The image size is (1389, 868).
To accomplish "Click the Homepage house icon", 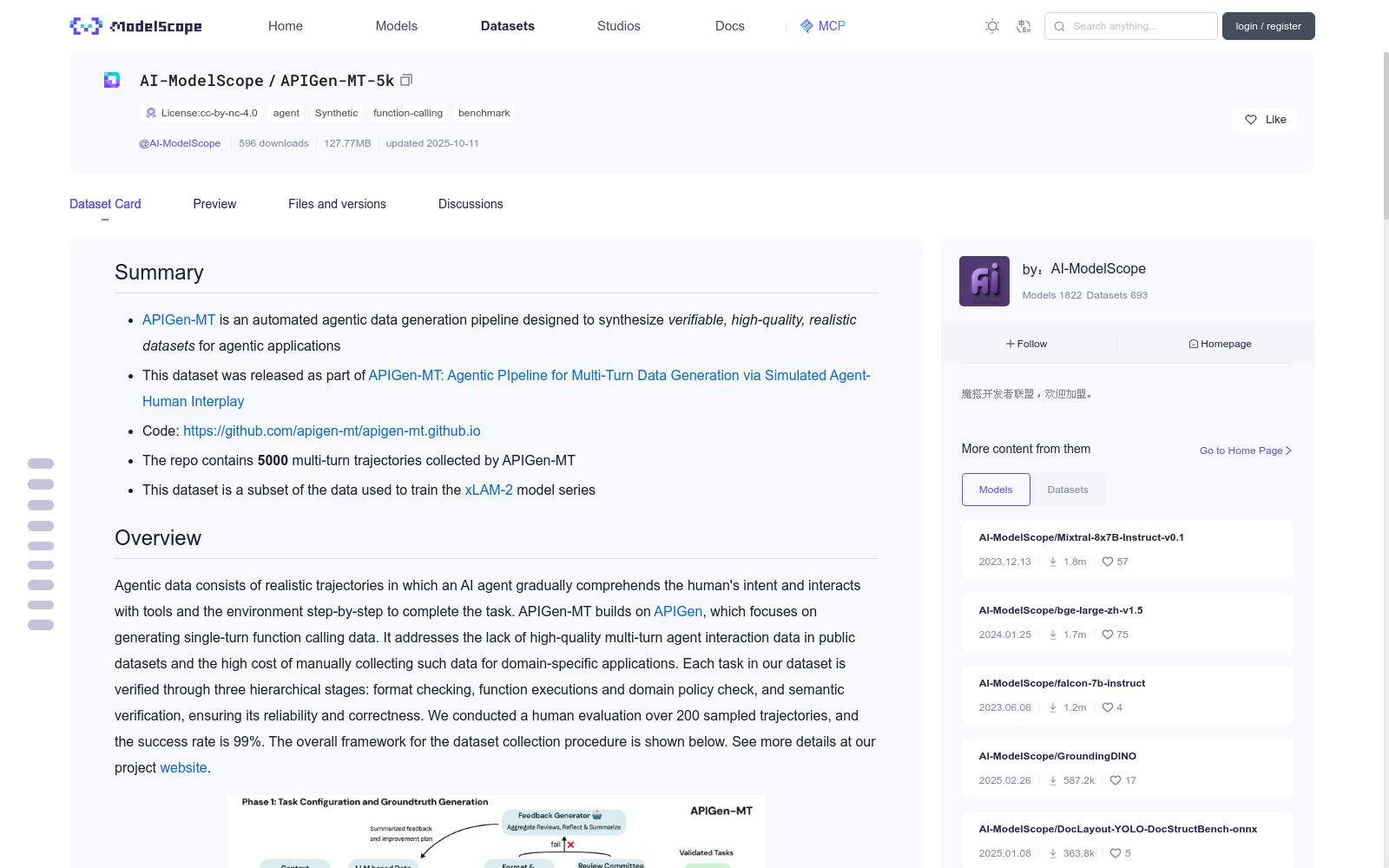I will (x=1194, y=344).
